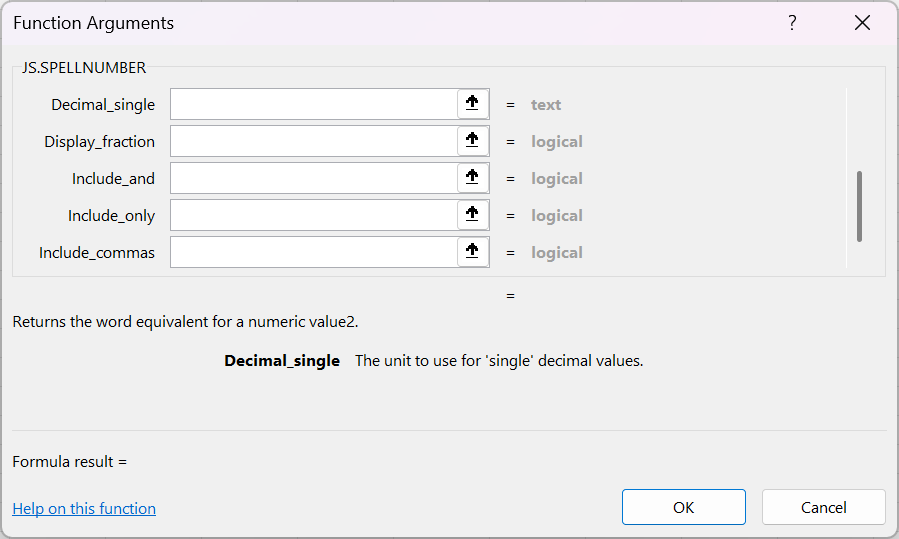This screenshot has height=539, width=899.
Task: Activate the Include_commas input box
Action: (x=314, y=252)
